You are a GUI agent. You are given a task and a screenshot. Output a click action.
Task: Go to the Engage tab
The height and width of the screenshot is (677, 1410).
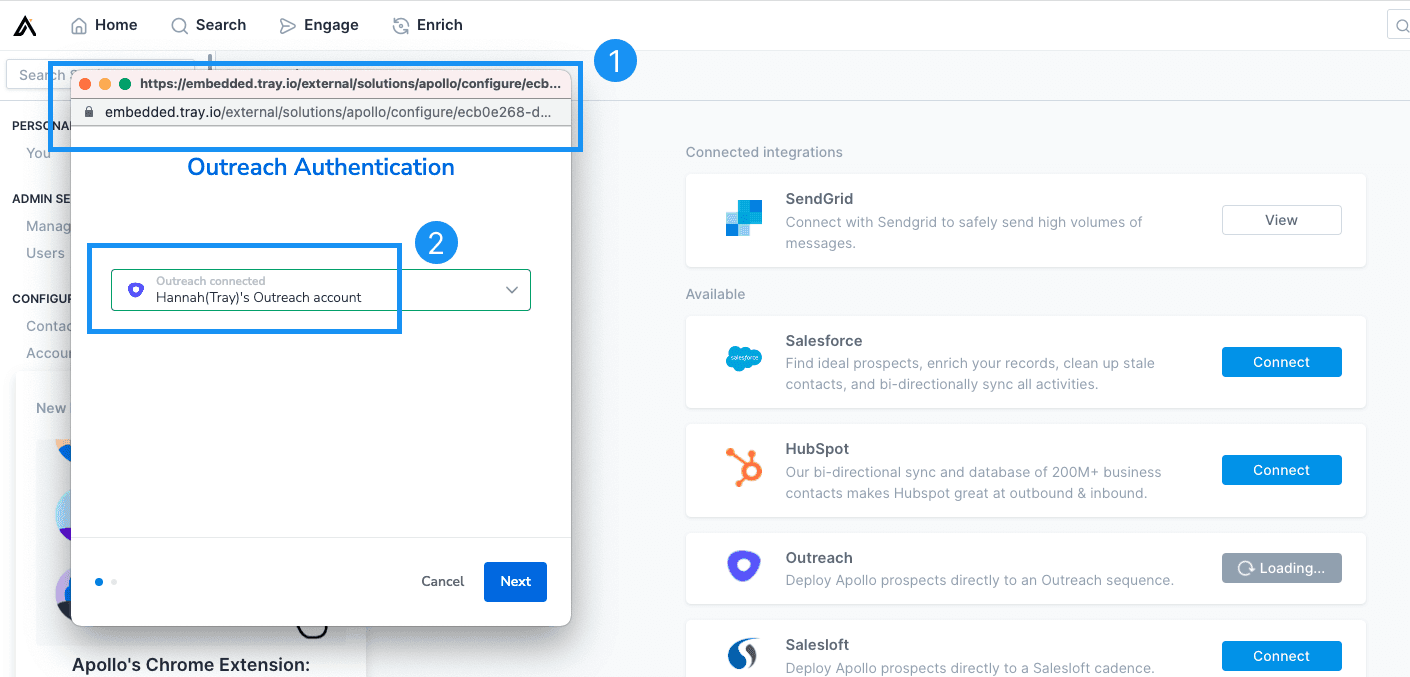click(x=318, y=25)
